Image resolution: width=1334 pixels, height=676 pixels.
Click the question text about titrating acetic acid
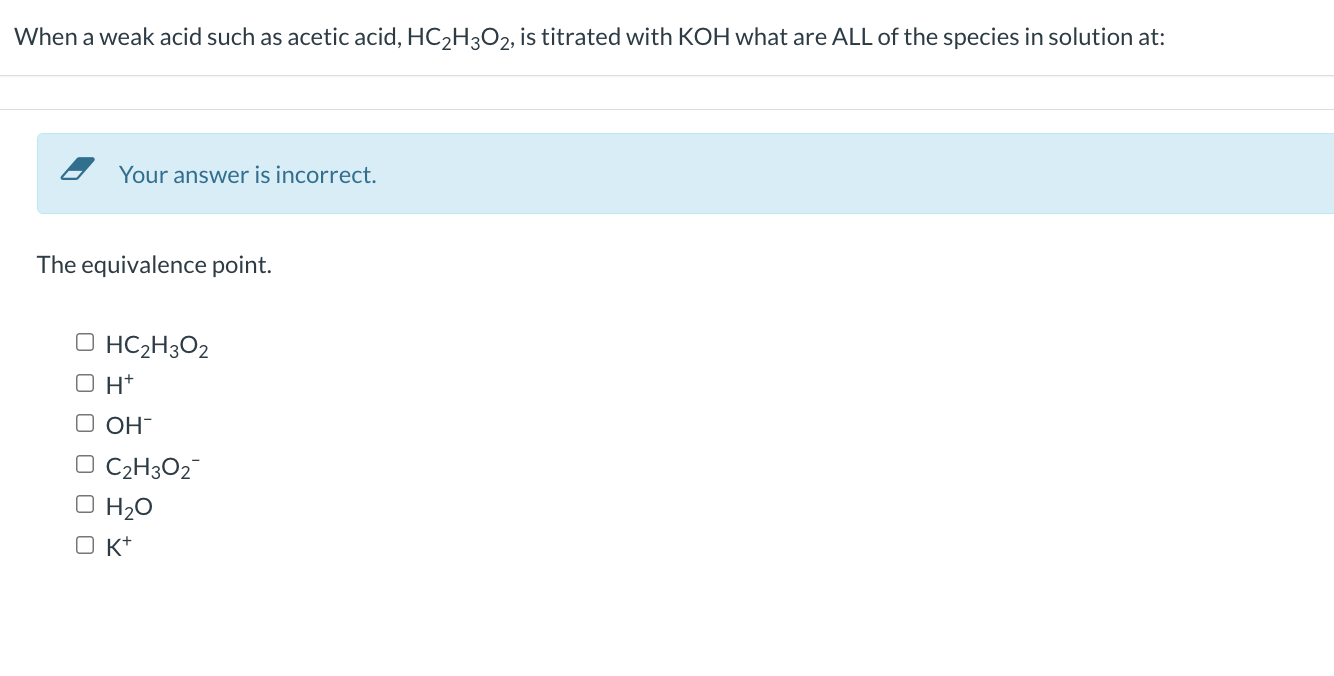[x=590, y=36]
